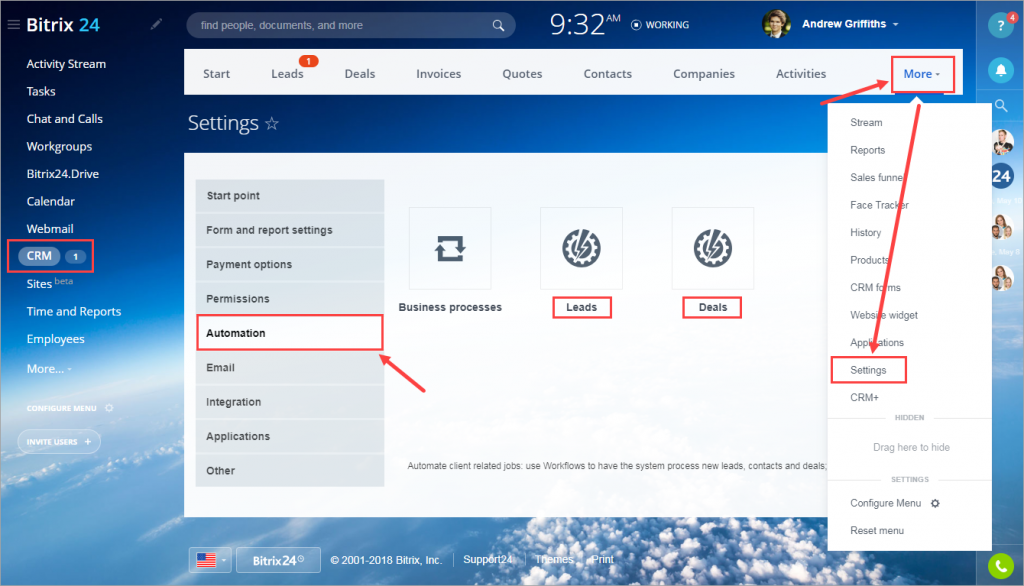Select Payment options in settings list
The image size is (1024, 586).
pyautogui.click(x=290, y=265)
